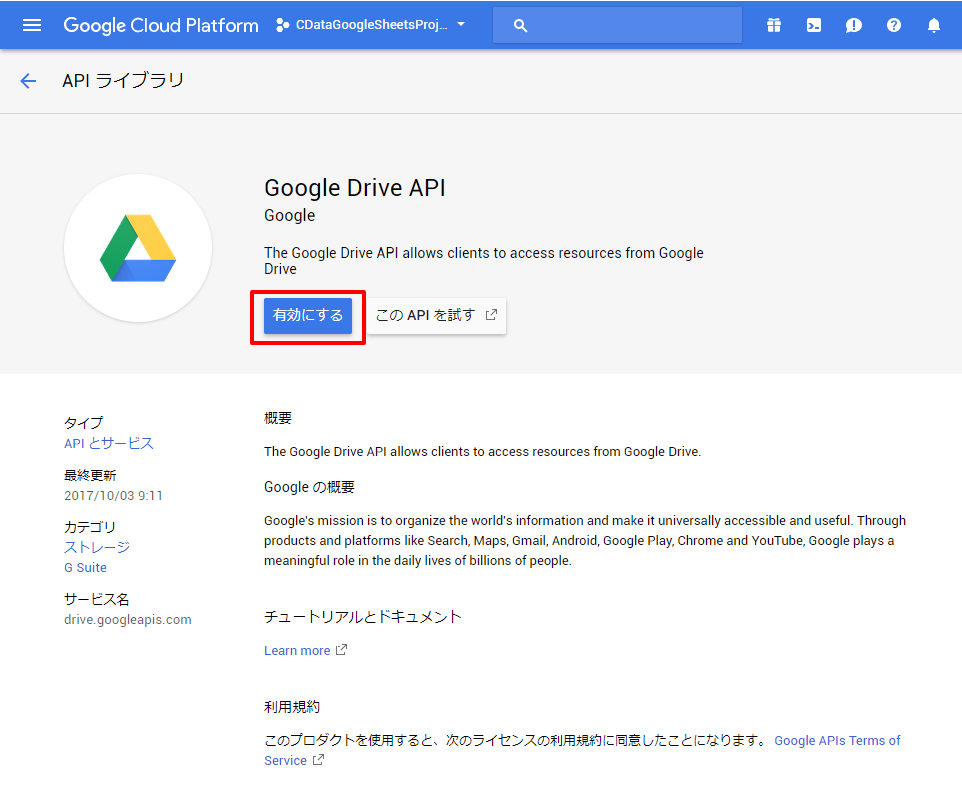
Task: Click the 利用規約 heading
Action: click(x=292, y=707)
